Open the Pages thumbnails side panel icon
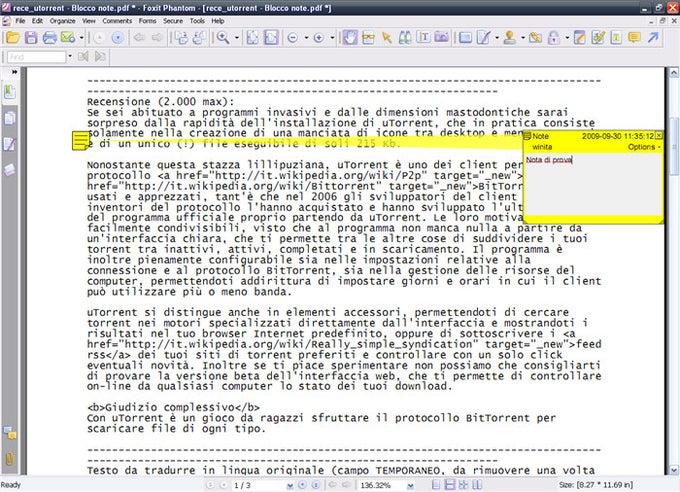 pyautogui.click(x=10, y=118)
